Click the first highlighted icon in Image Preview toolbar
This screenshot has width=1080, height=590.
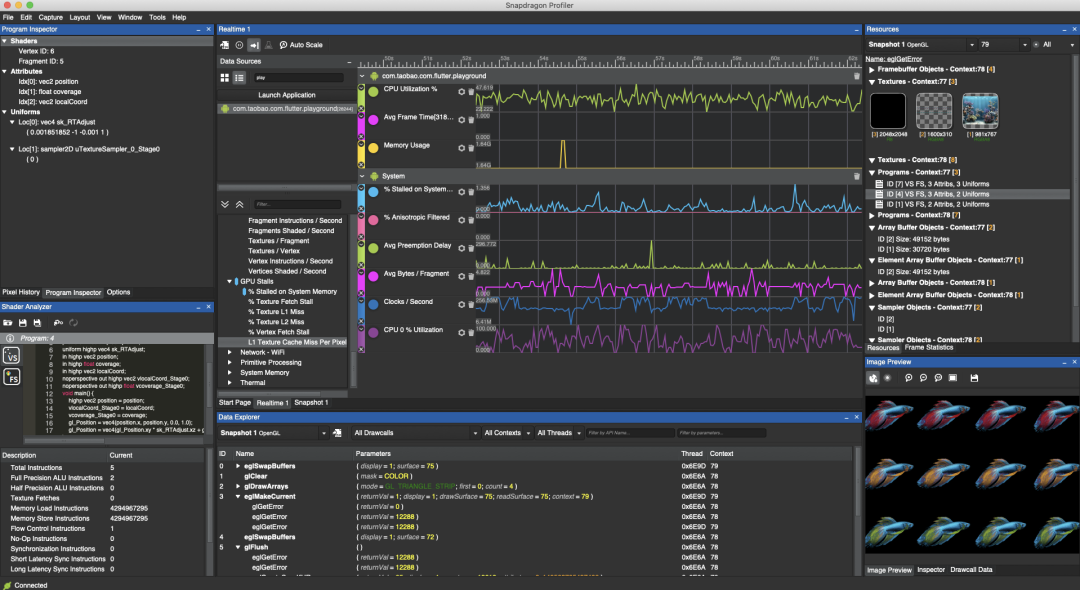(x=873, y=378)
